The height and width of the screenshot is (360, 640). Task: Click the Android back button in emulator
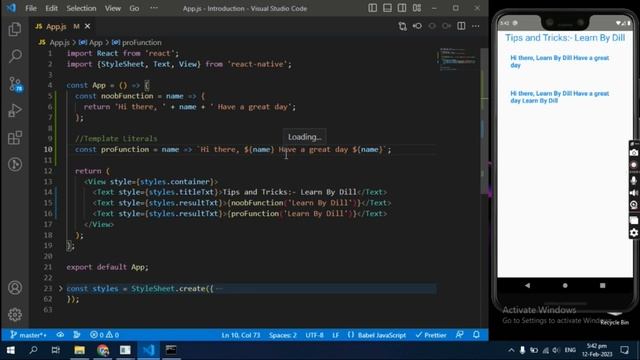(x=527, y=285)
